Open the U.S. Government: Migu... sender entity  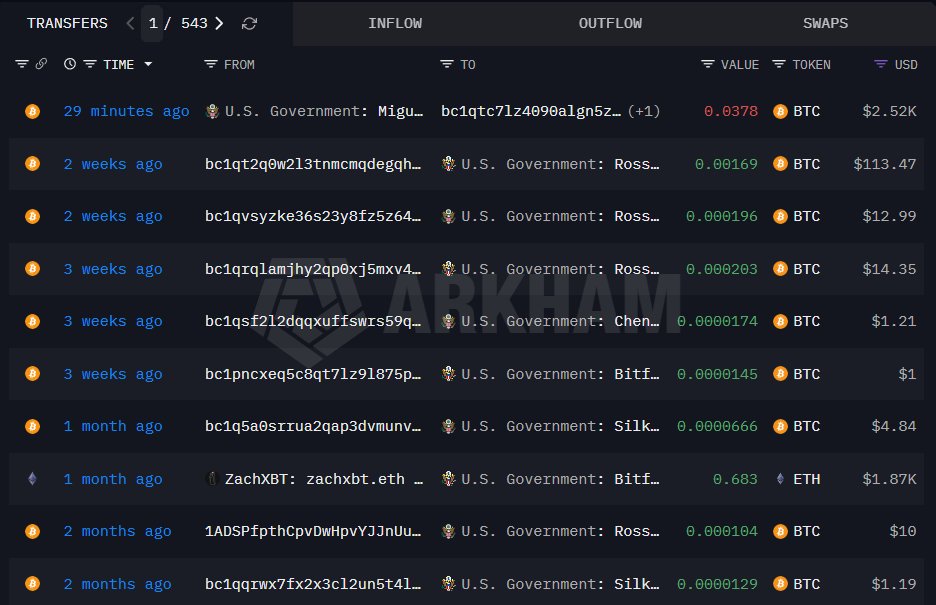[315, 111]
